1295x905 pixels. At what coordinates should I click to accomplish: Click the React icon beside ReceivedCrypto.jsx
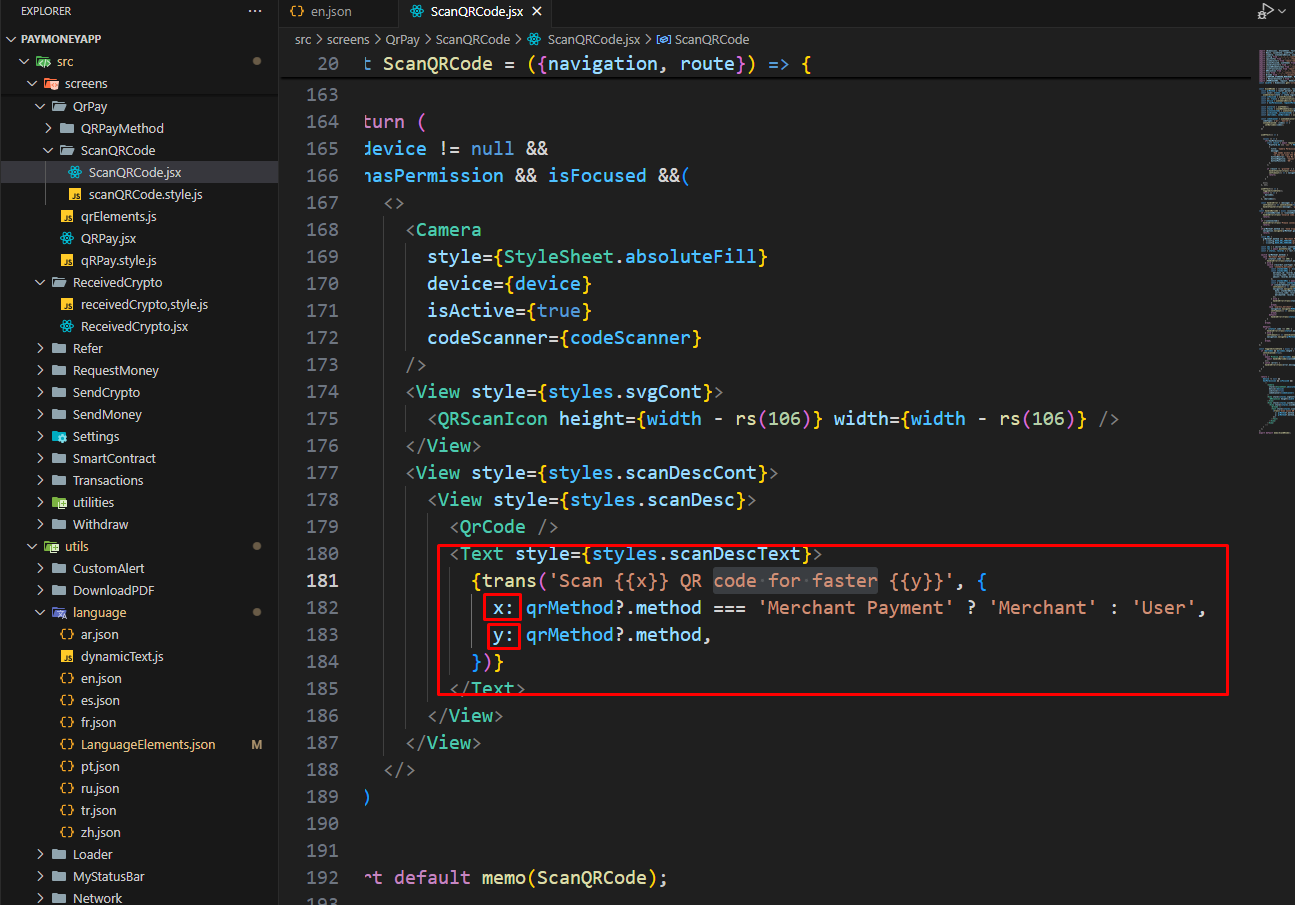pos(67,327)
